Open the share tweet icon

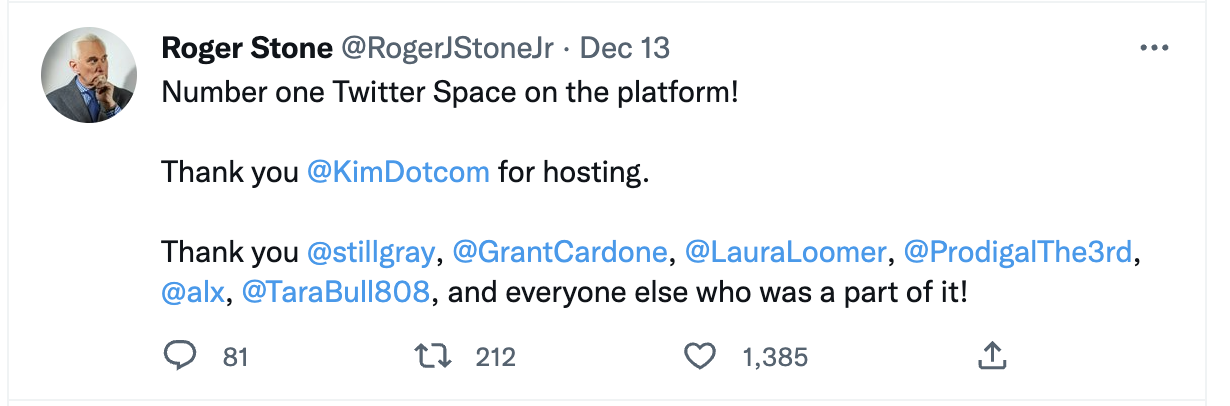click(x=991, y=356)
